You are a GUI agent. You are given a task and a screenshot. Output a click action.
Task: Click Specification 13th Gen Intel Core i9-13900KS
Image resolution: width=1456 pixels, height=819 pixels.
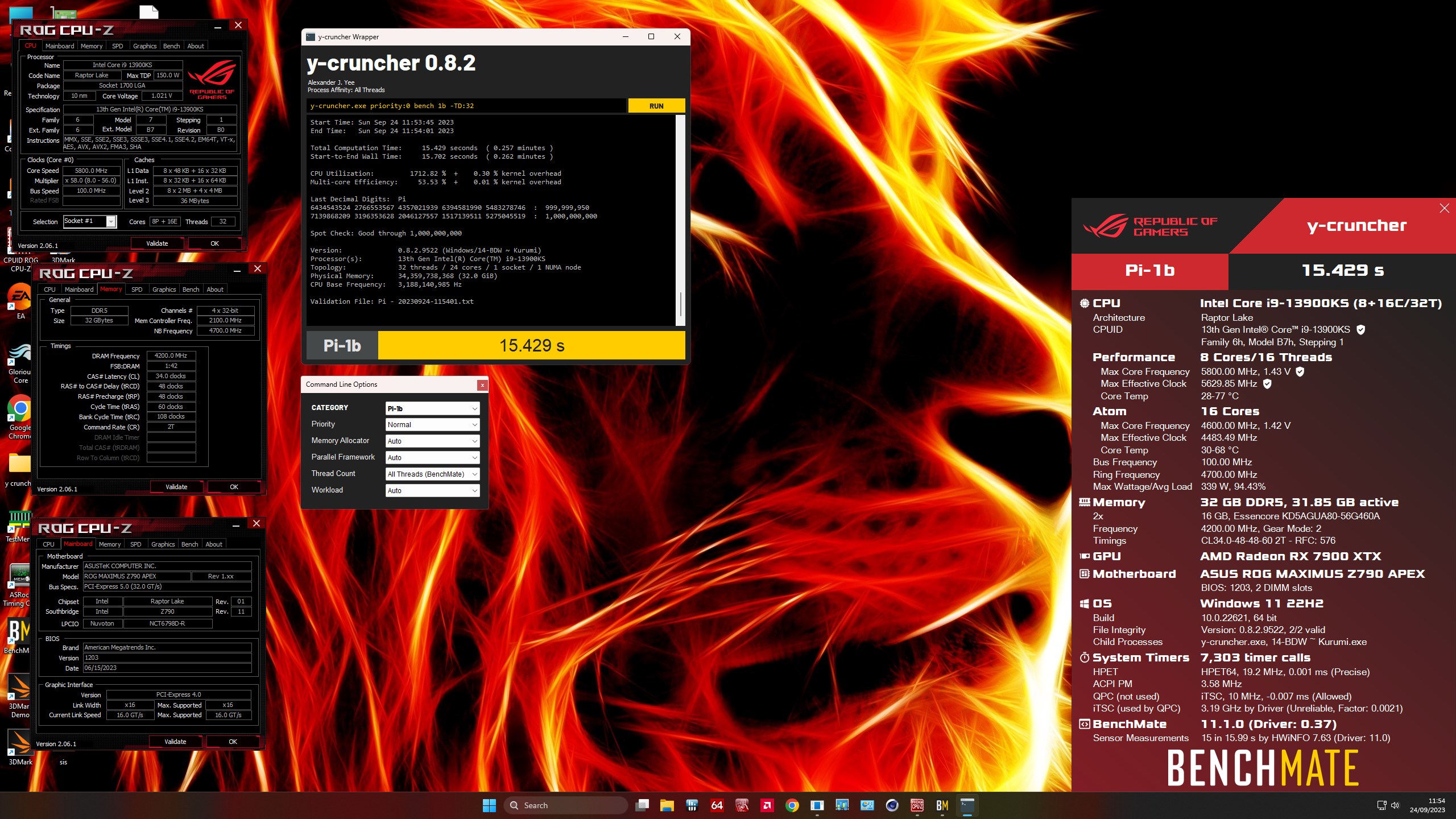[x=150, y=109]
